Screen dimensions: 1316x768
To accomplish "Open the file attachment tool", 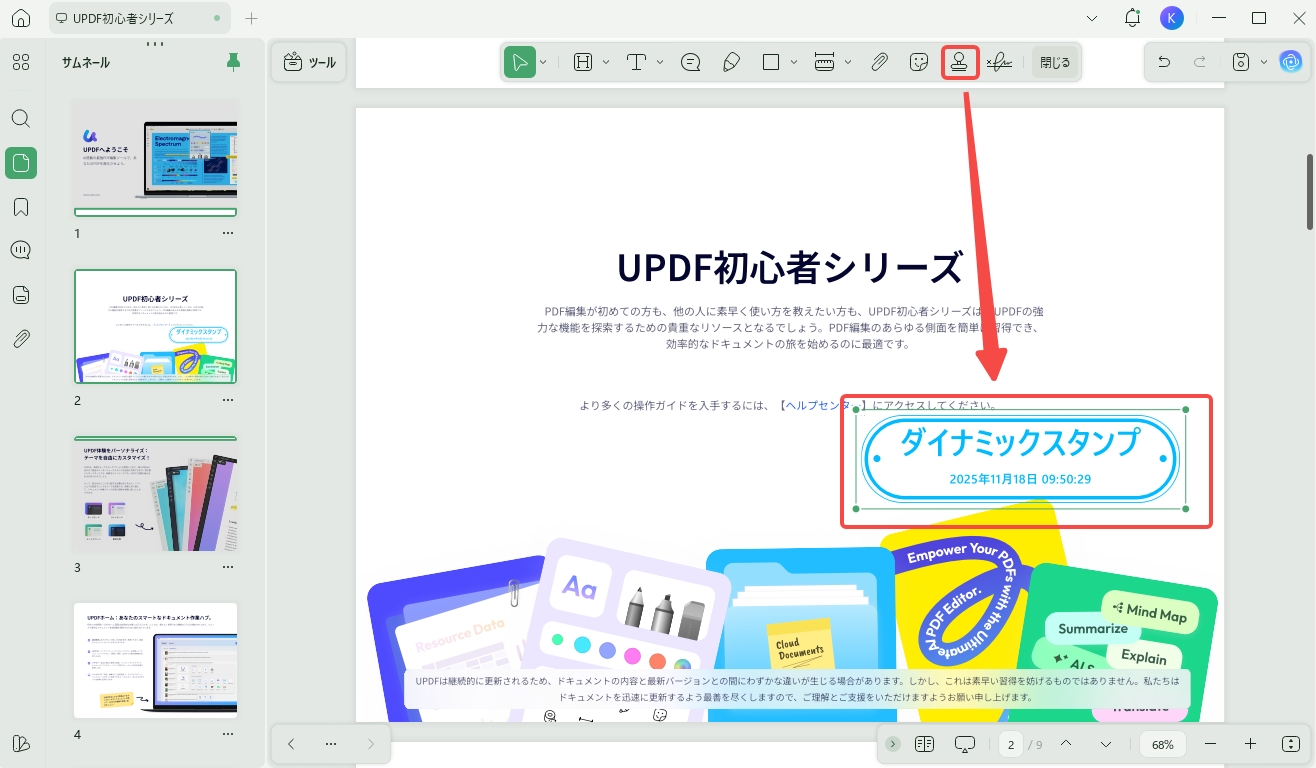I will click(x=879, y=61).
